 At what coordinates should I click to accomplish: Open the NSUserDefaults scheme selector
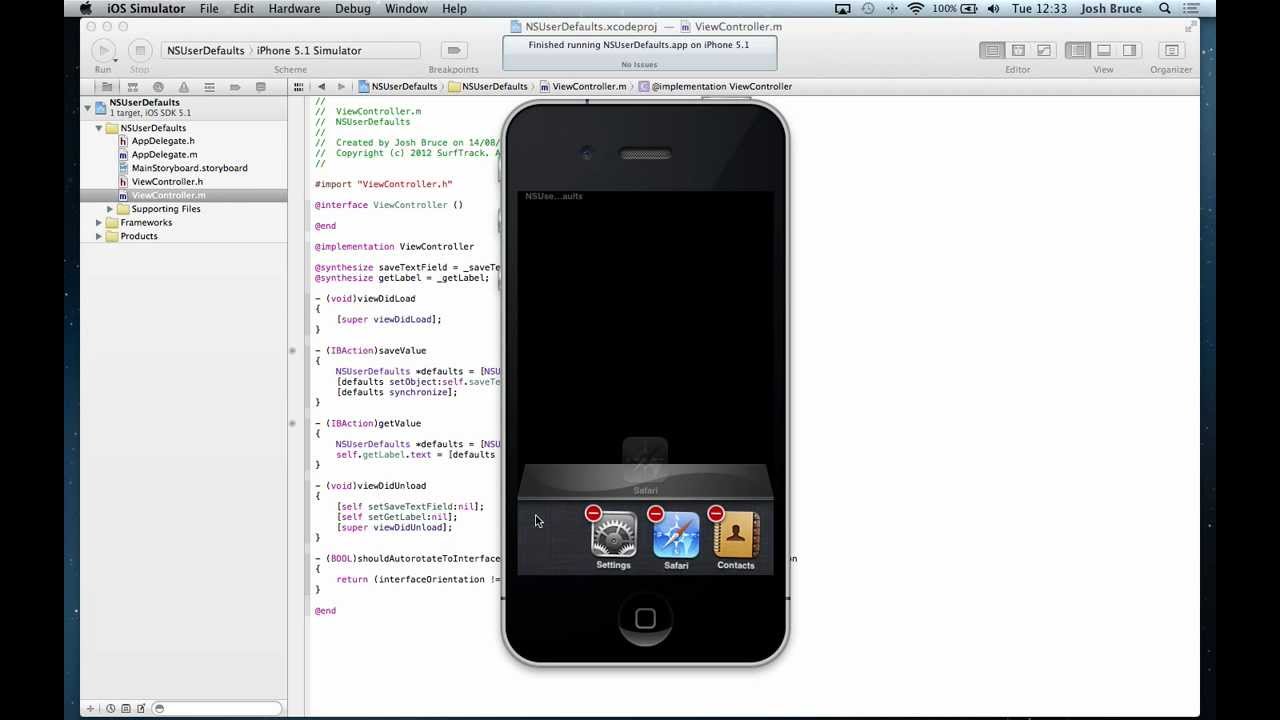pos(205,50)
